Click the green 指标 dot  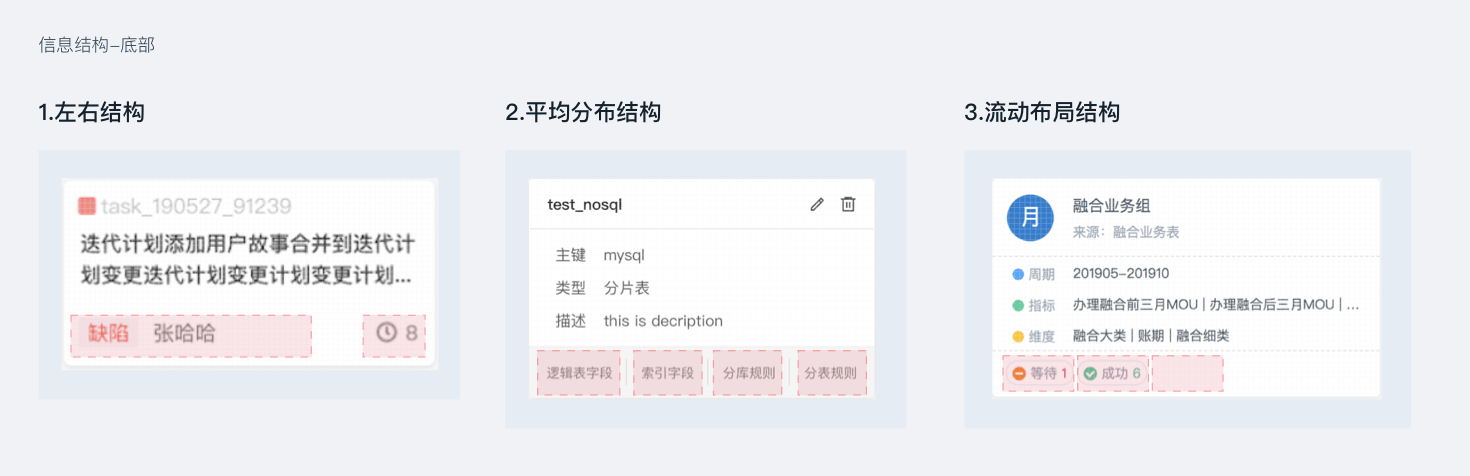pos(1018,305)
